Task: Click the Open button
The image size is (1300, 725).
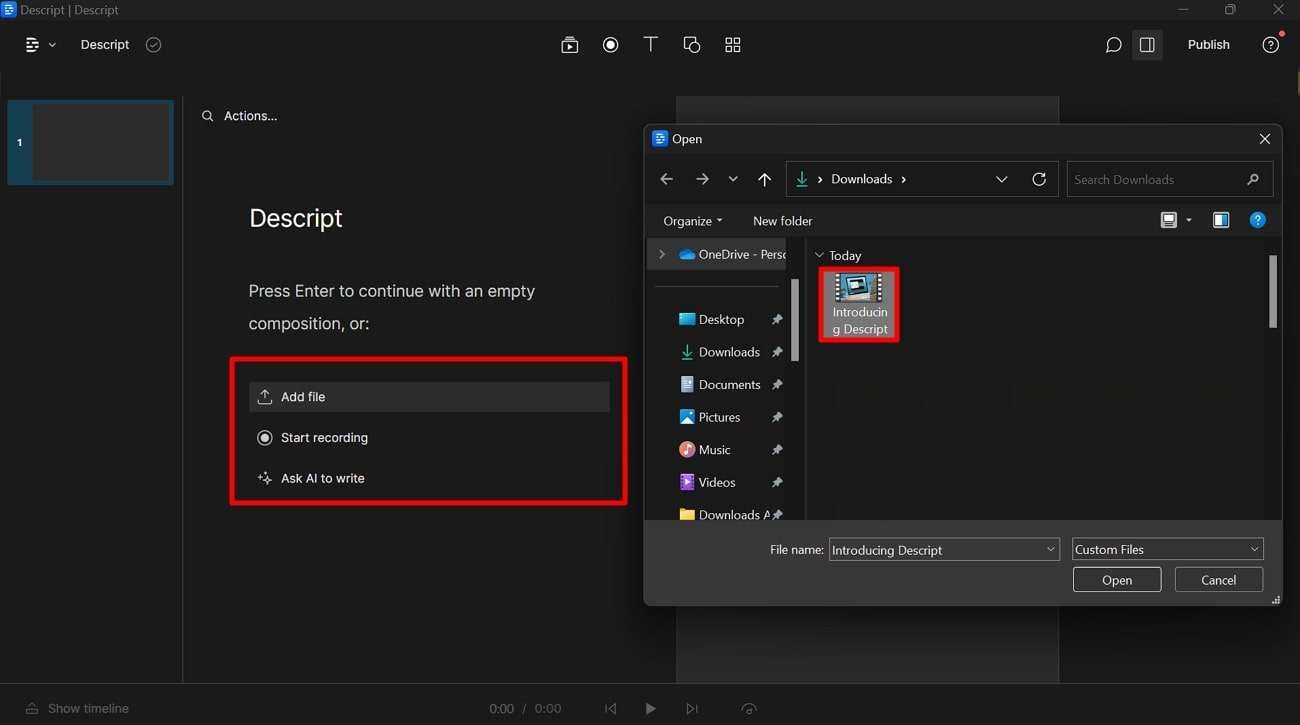Action: pos(1117,580)
